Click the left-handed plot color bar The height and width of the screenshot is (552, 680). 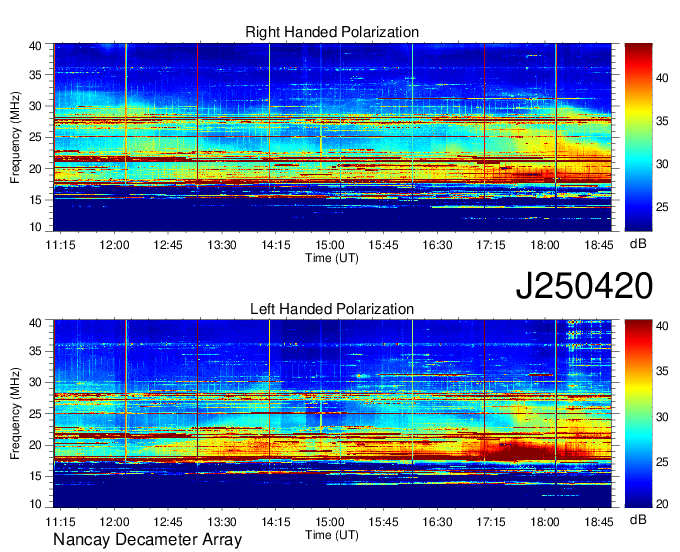tap(638, 414)
